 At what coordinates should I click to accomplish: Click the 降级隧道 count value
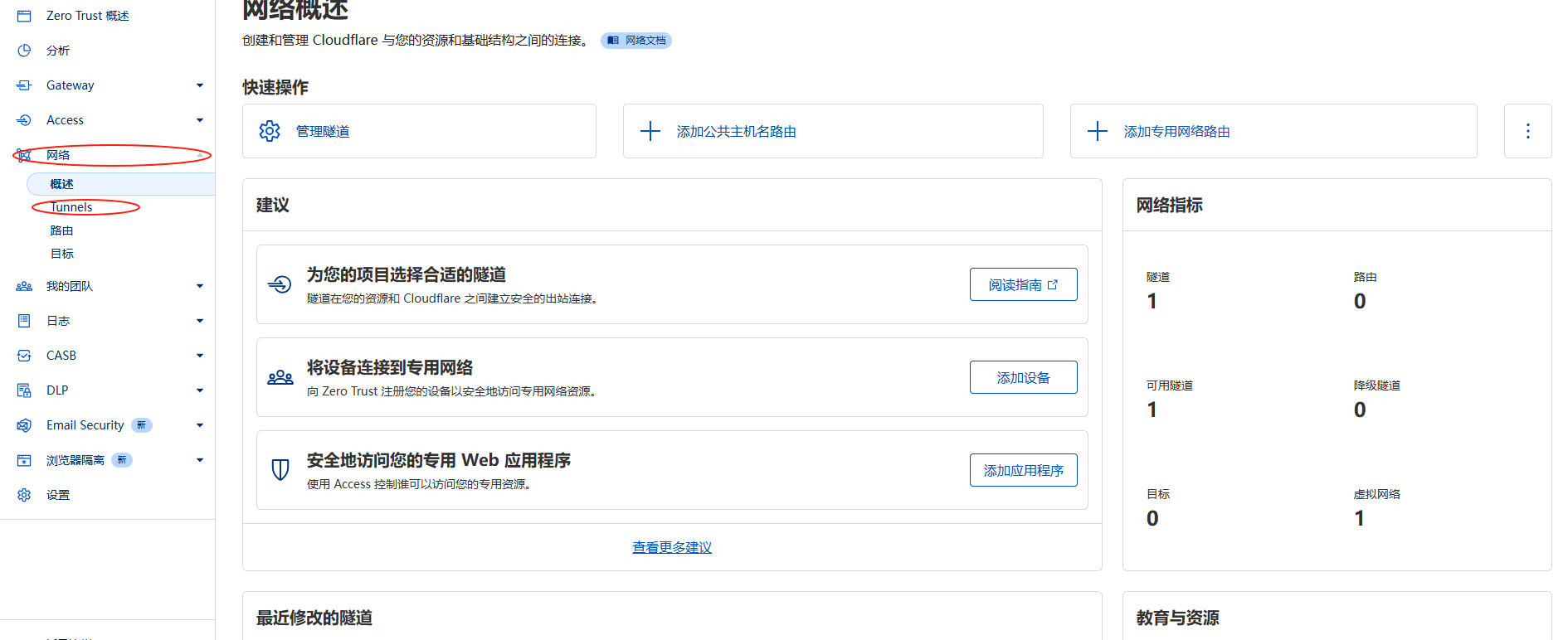[x=1360, y=410]
